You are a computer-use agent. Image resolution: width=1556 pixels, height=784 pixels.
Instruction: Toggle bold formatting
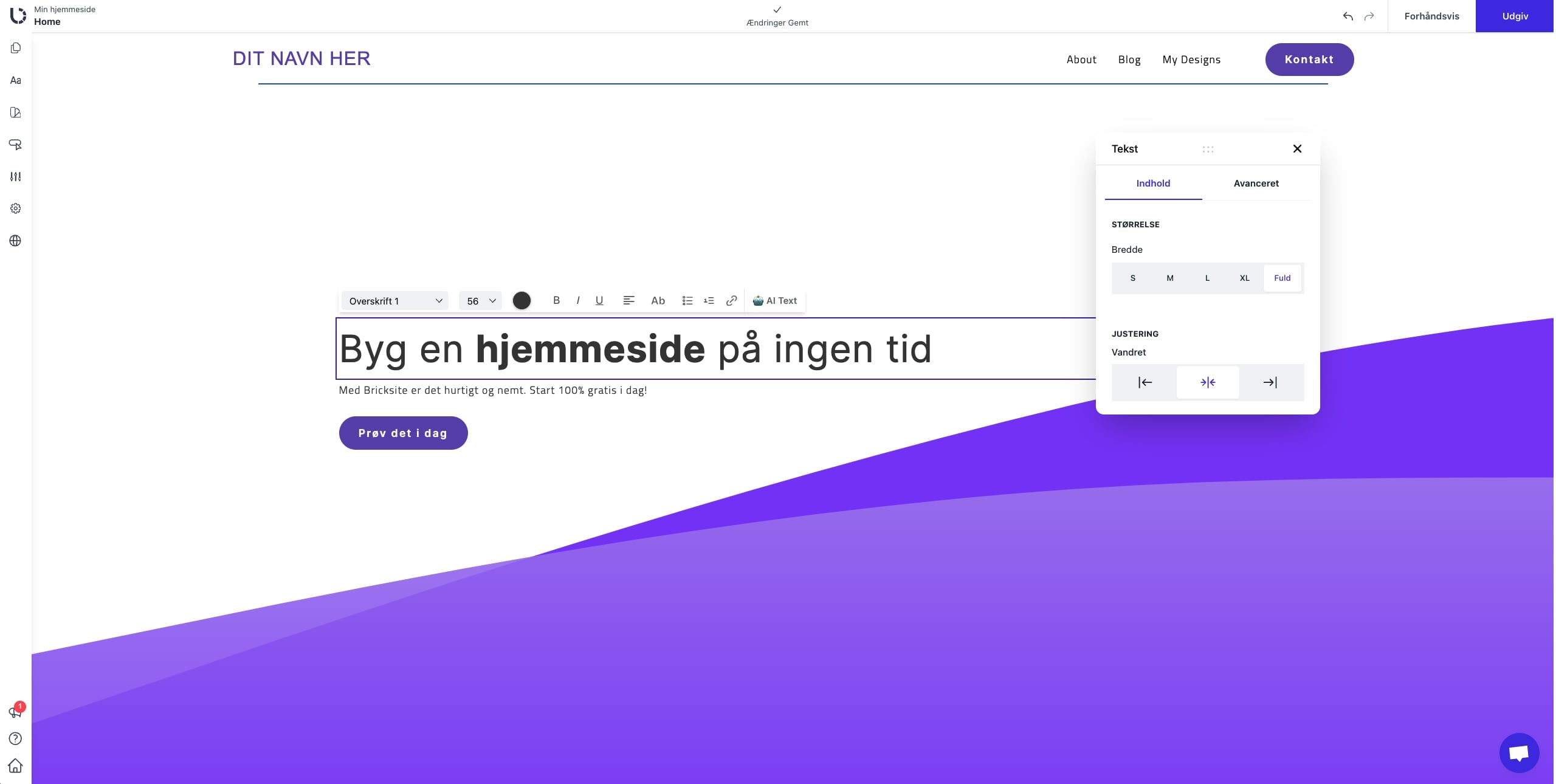pos(556,300)
